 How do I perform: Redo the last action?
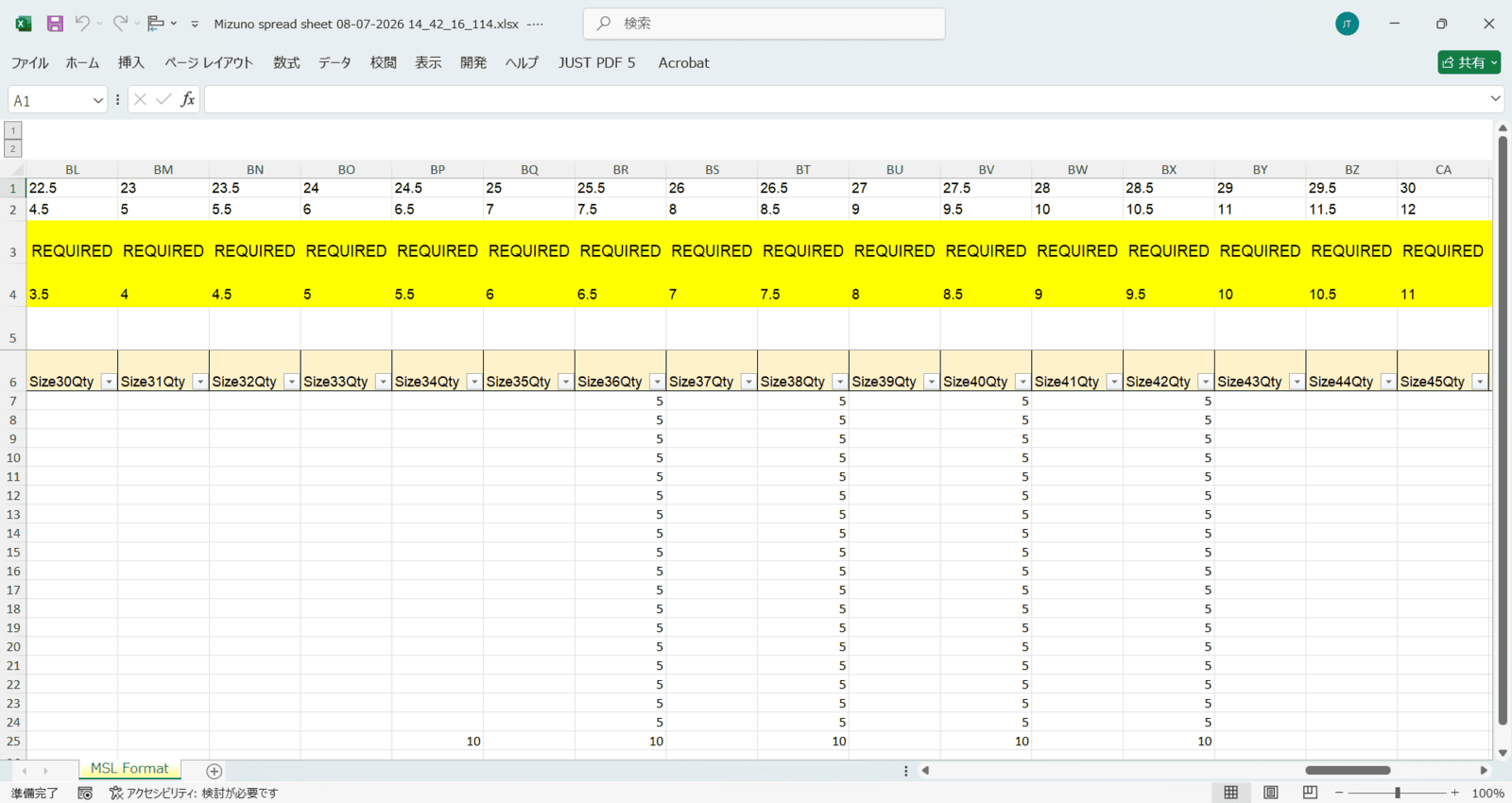click(120, 24)
